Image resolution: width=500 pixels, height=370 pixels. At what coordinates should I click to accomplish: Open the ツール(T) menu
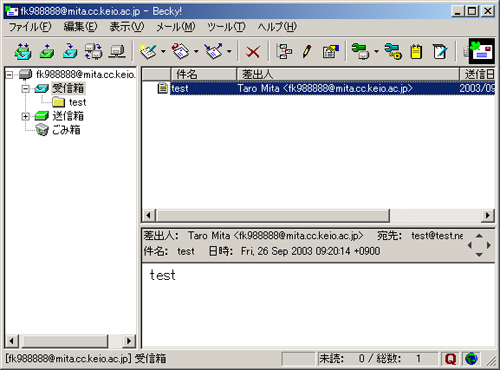[x=226, y=27]
